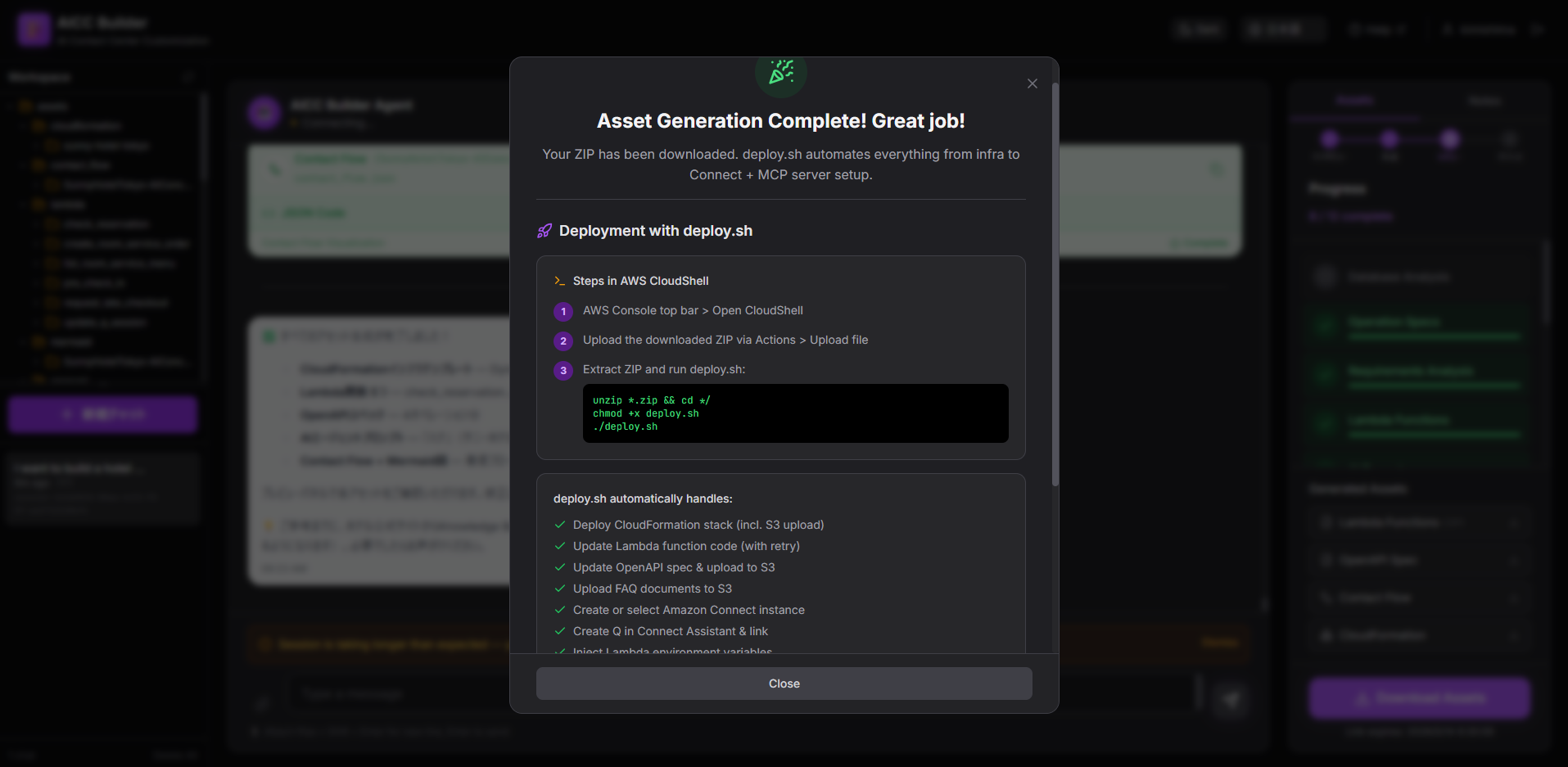This screenshot has width=1568, height=767.
Task: Click the heading 'deploy.sh automatically handles:'
Action: point(643,499)
